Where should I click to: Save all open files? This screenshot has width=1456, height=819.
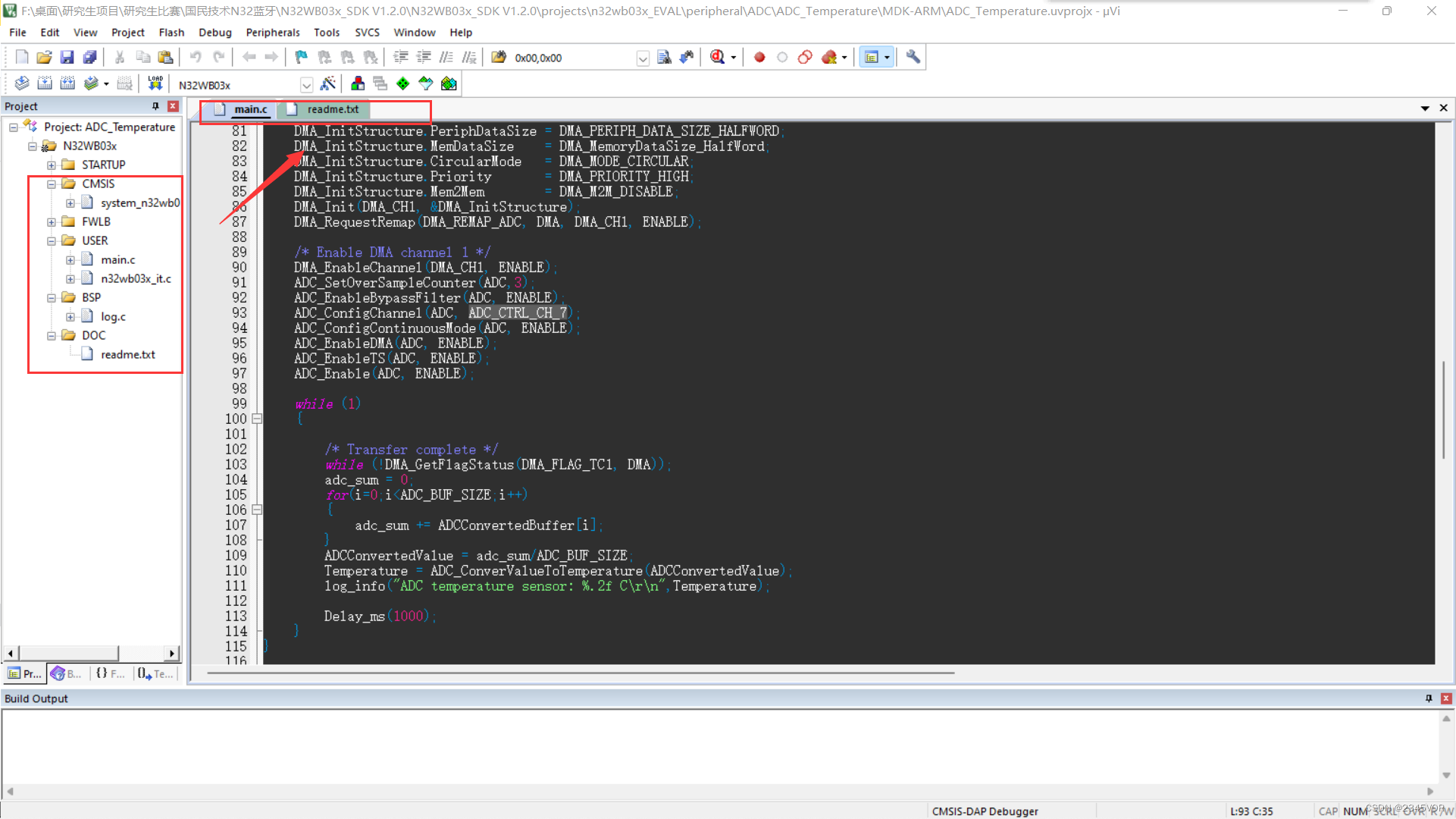[89, 57]
